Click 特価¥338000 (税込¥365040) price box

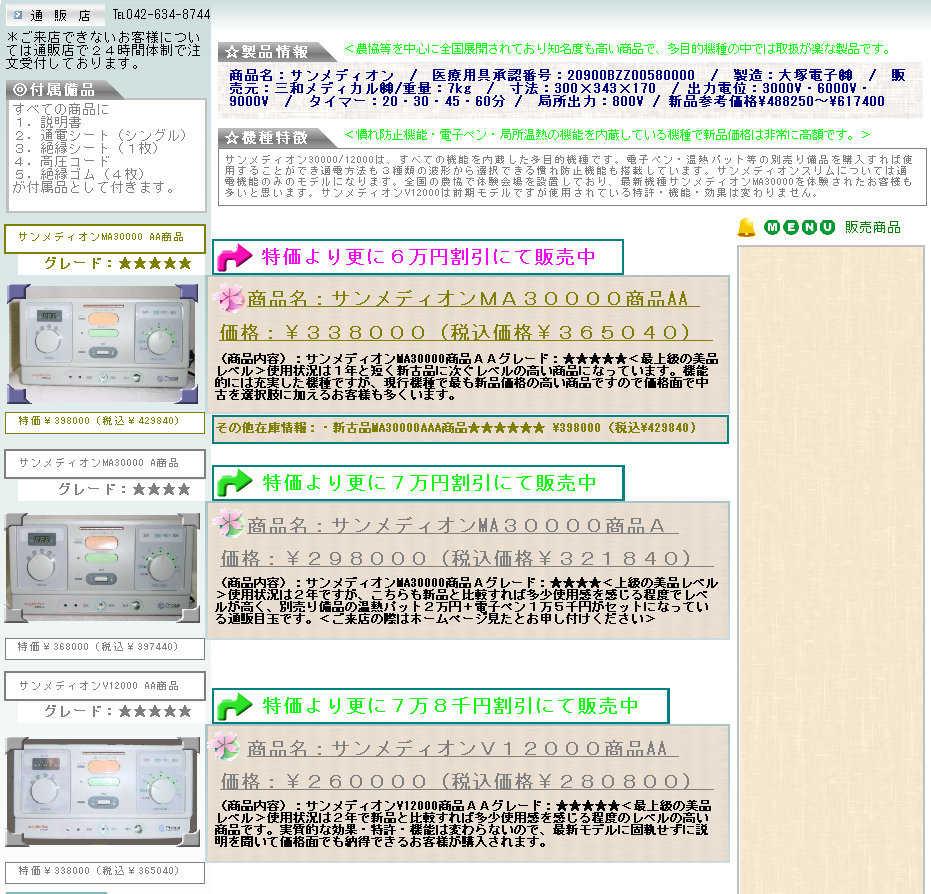104,872
